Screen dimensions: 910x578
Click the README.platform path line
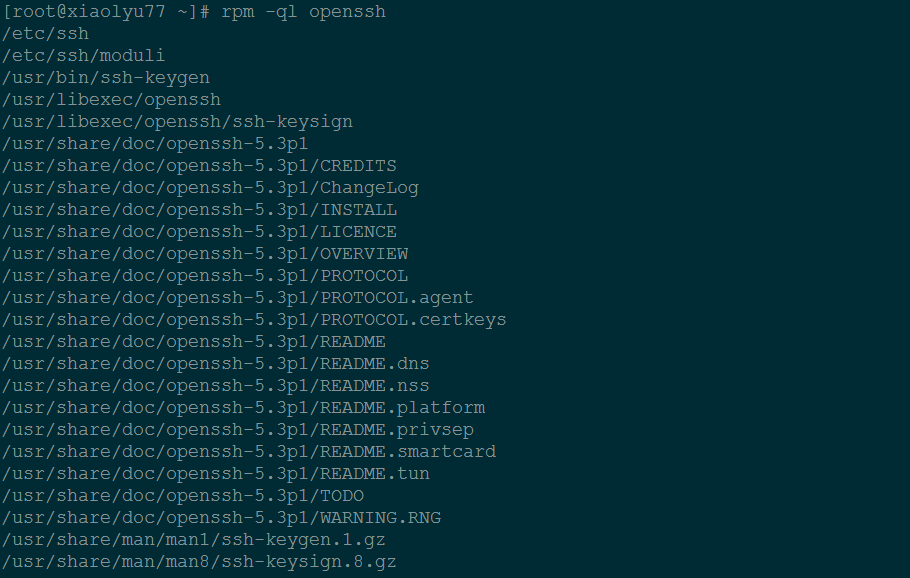tap(243, 408)
